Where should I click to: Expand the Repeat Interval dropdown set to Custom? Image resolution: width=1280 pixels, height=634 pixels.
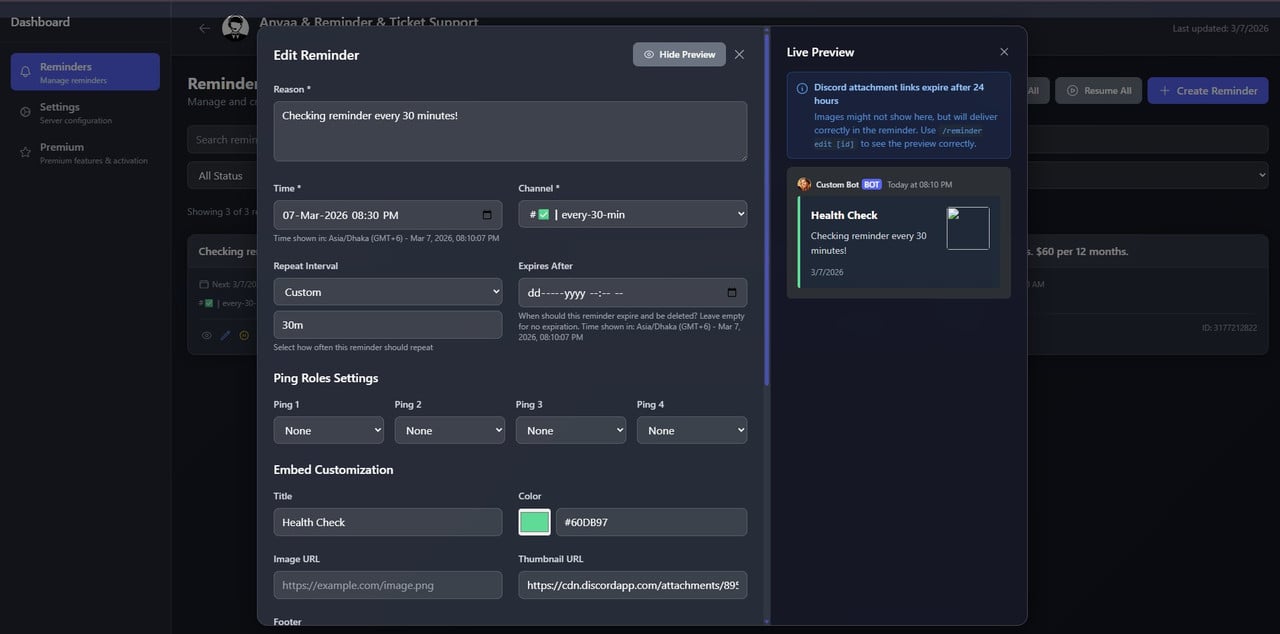click(387, 291)
